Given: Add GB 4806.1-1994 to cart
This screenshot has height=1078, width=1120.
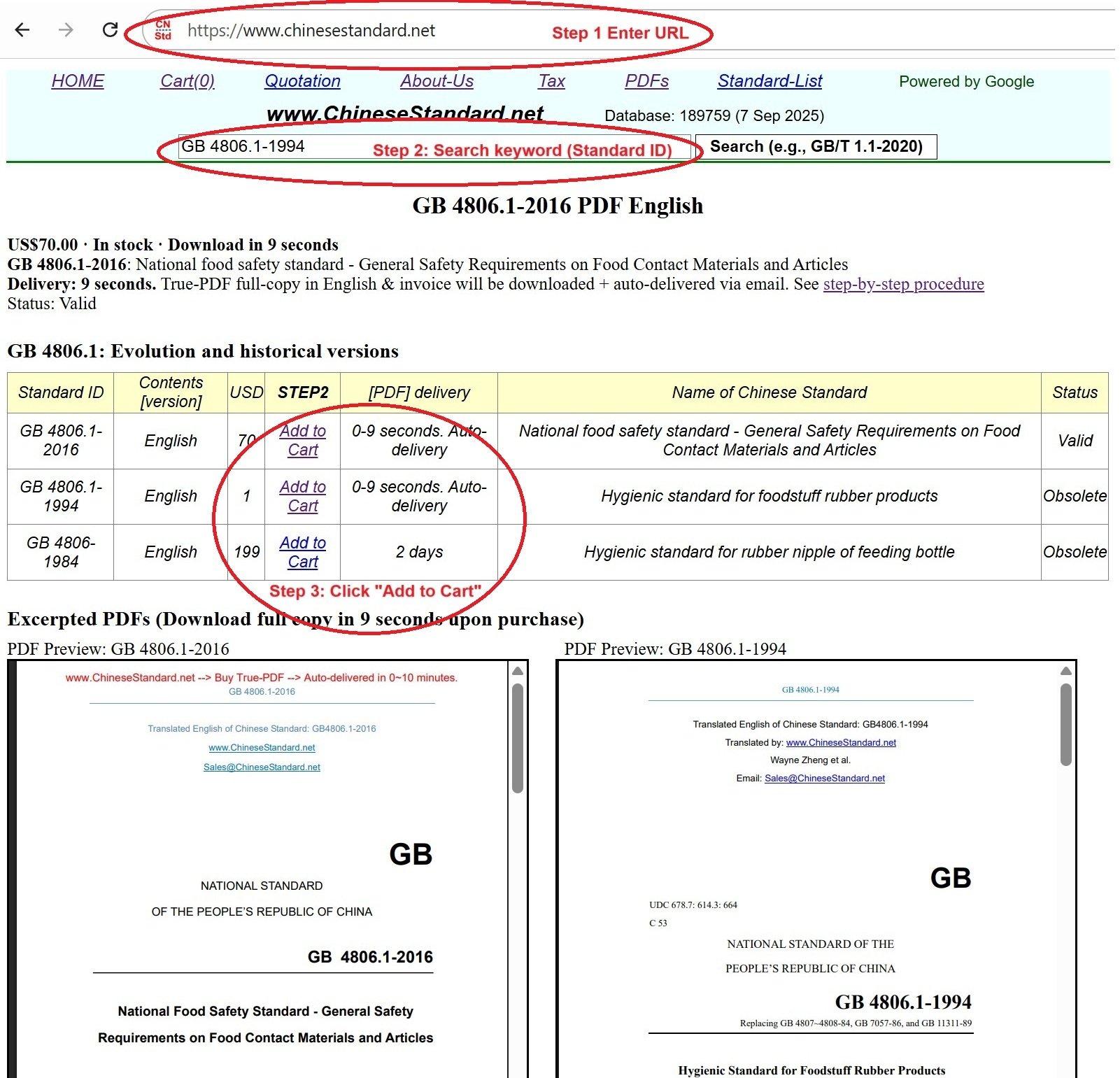Looking at the screenshot, I should pos(303,496).
